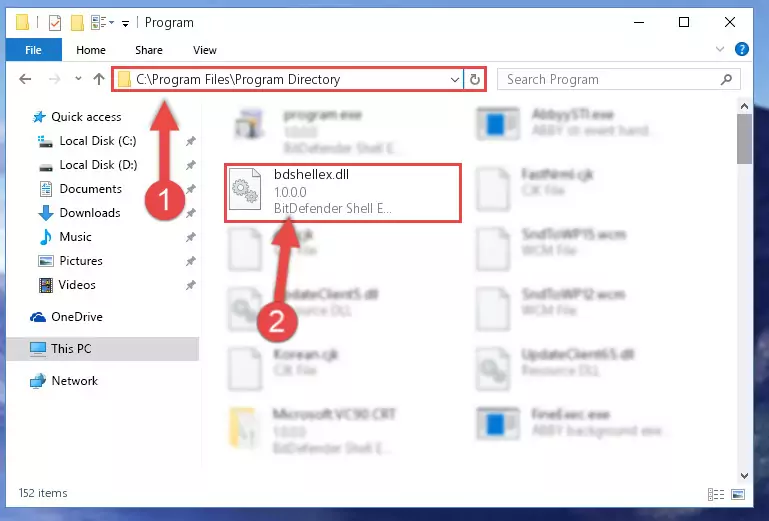
Task: Select This PC in the navigation pane
Action: [x=103, y=349]
